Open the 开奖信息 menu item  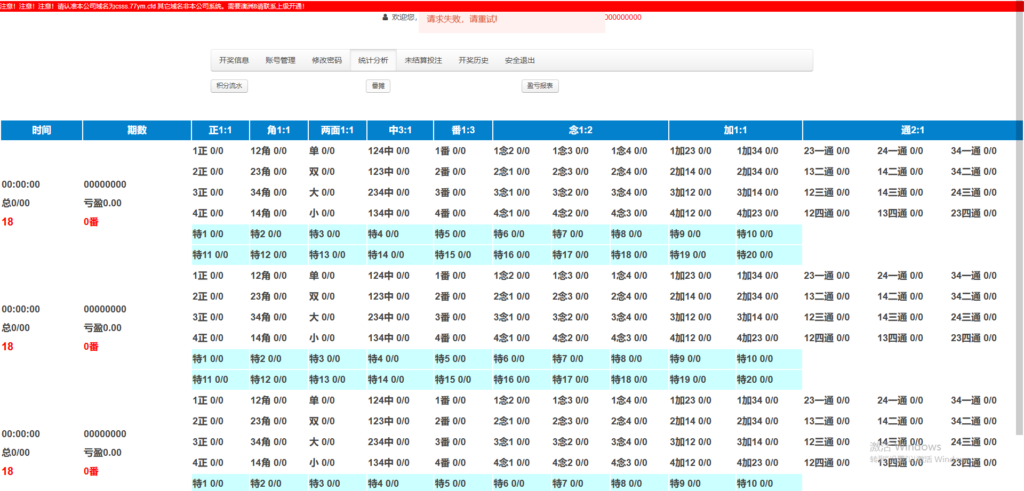coord(234,60)
